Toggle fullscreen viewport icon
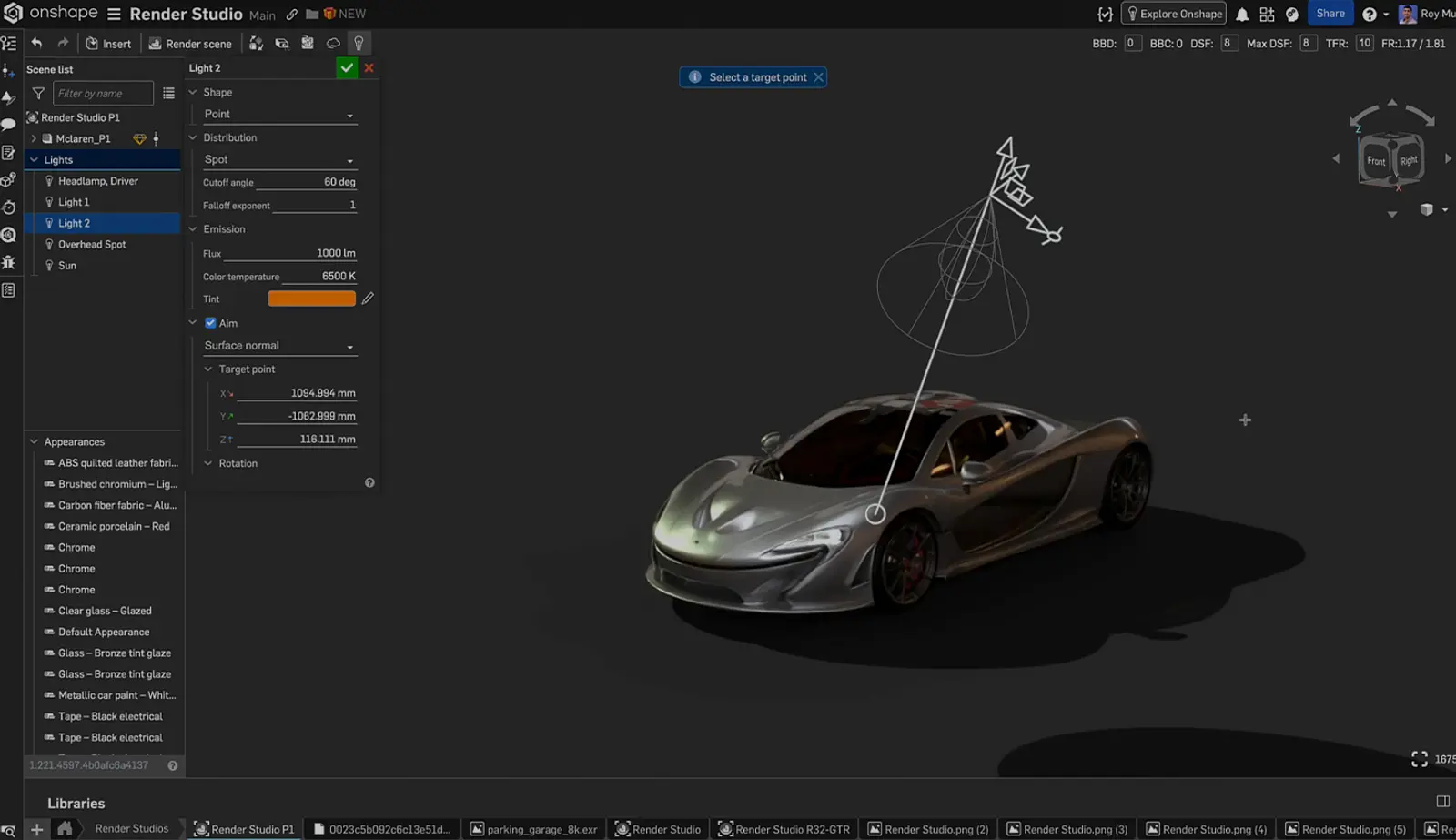 1419,759
